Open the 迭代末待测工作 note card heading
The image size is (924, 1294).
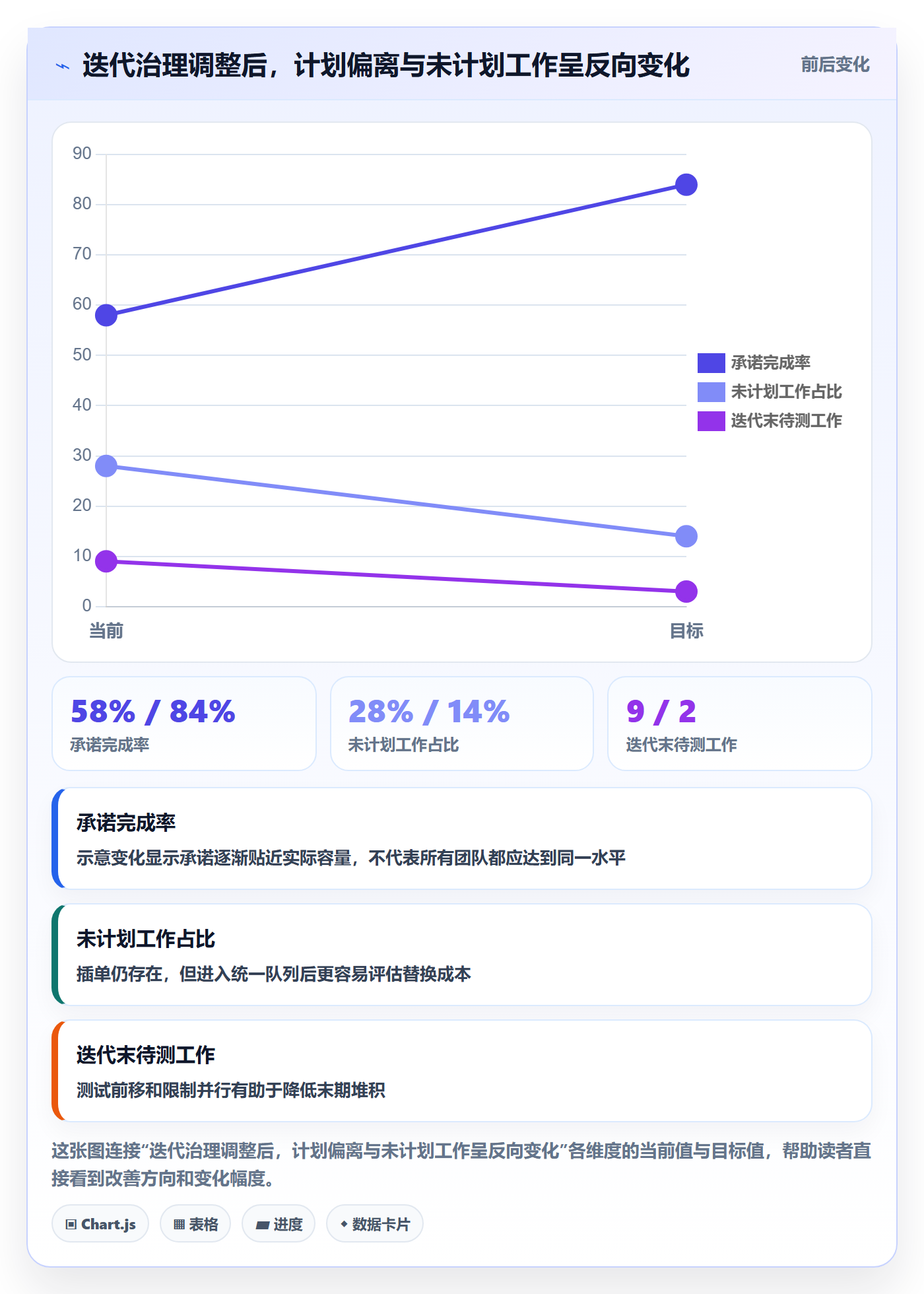click(146, 1055)
